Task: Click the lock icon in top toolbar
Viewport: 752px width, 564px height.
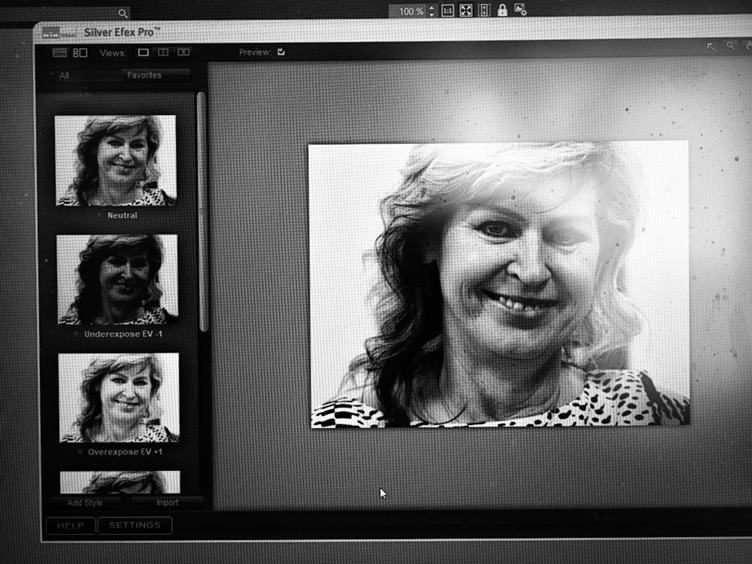Action: [502, 10]
